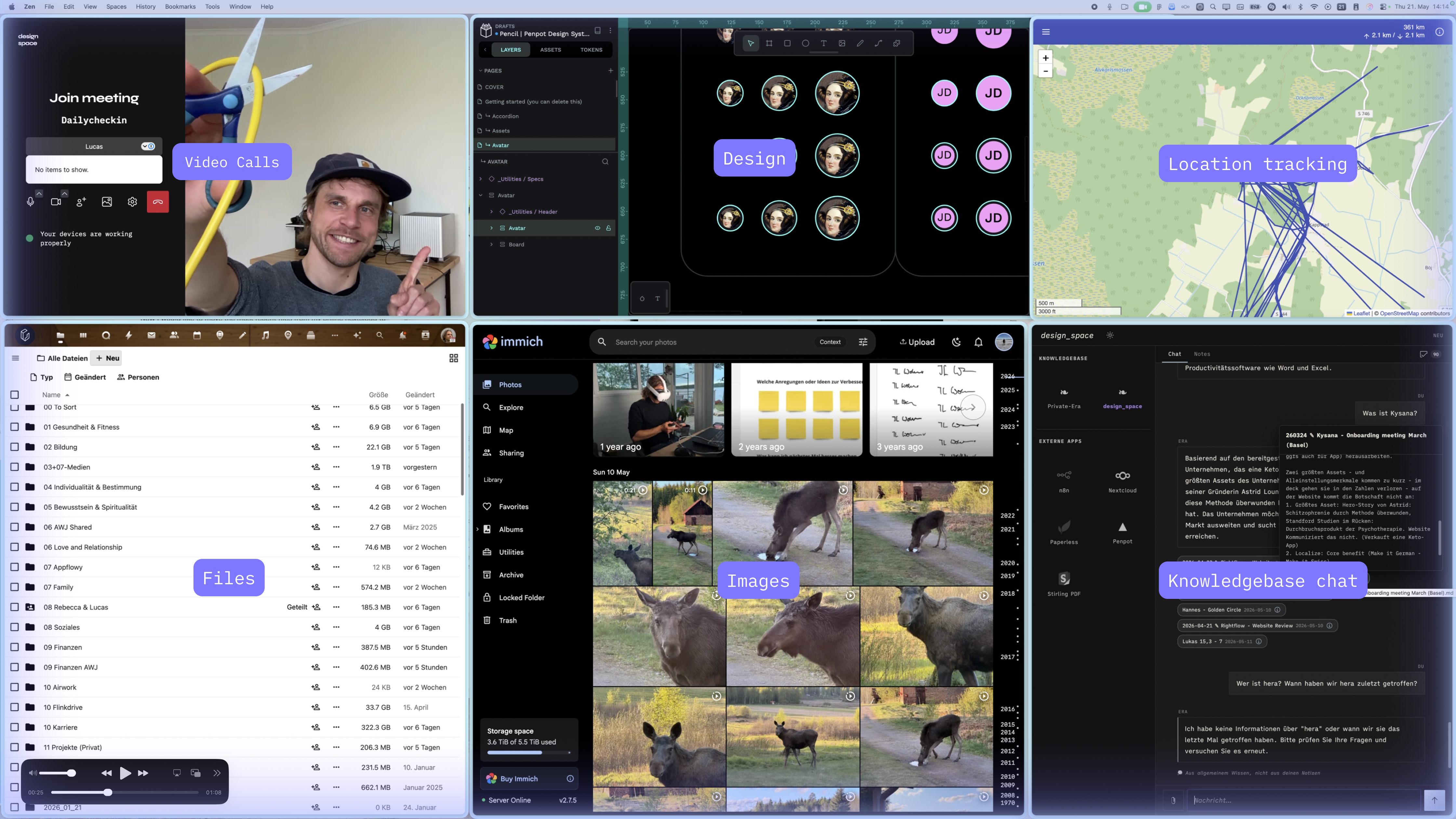Open Nextcloud Mail app icon
This screenshot has height=819, width=1456.
152,335
